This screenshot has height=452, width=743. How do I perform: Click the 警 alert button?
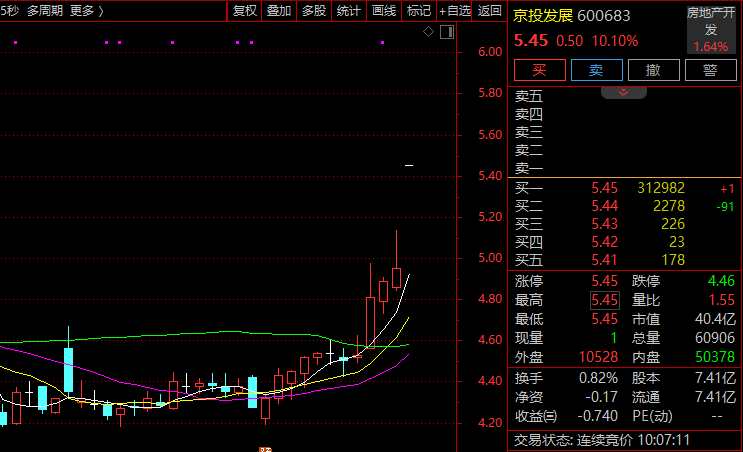(x=710, y=70)
